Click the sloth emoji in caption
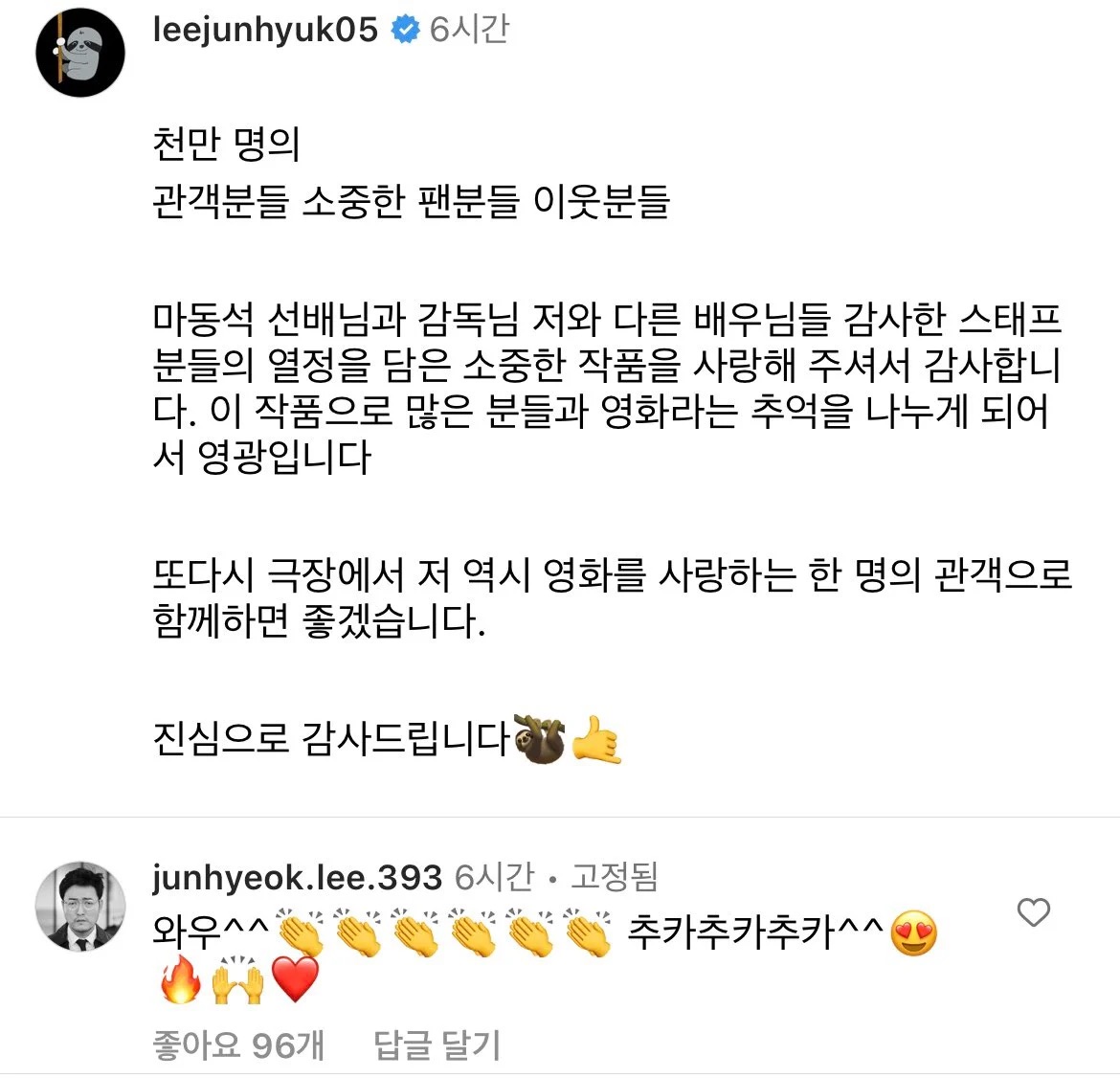 pos(539,739)
